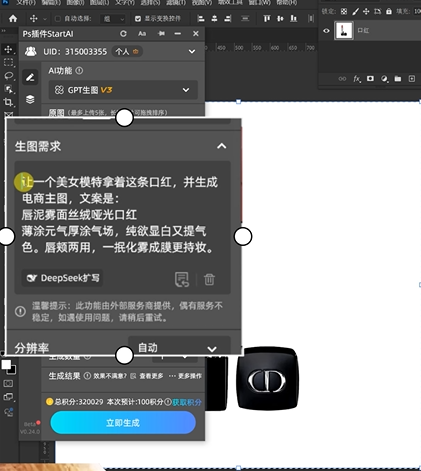Align bottom edges of layers

click(293, 18)
